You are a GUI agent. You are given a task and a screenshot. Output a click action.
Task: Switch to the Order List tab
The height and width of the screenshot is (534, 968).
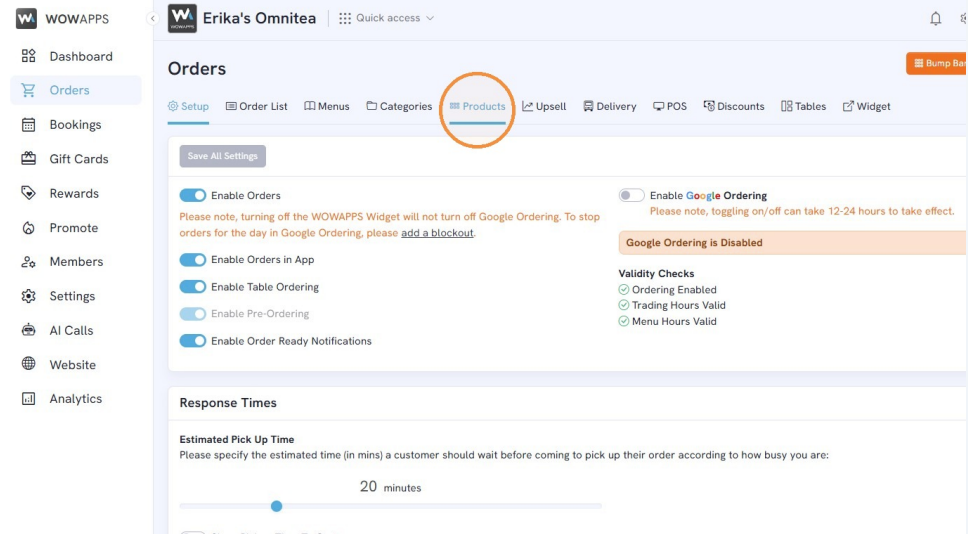[x=256, y=106]
